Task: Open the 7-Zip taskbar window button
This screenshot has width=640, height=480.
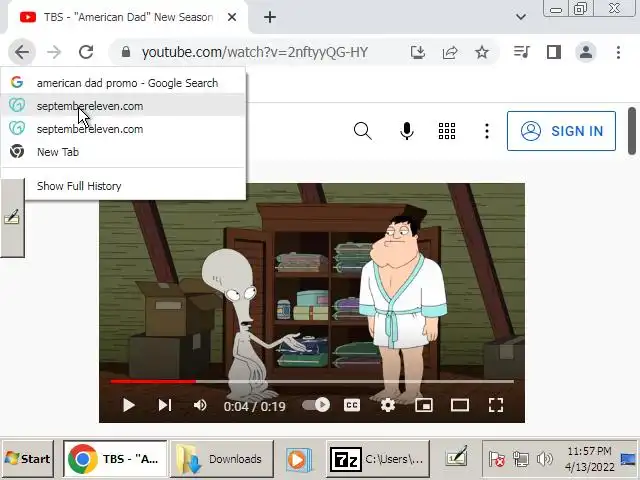Action: 378,459
